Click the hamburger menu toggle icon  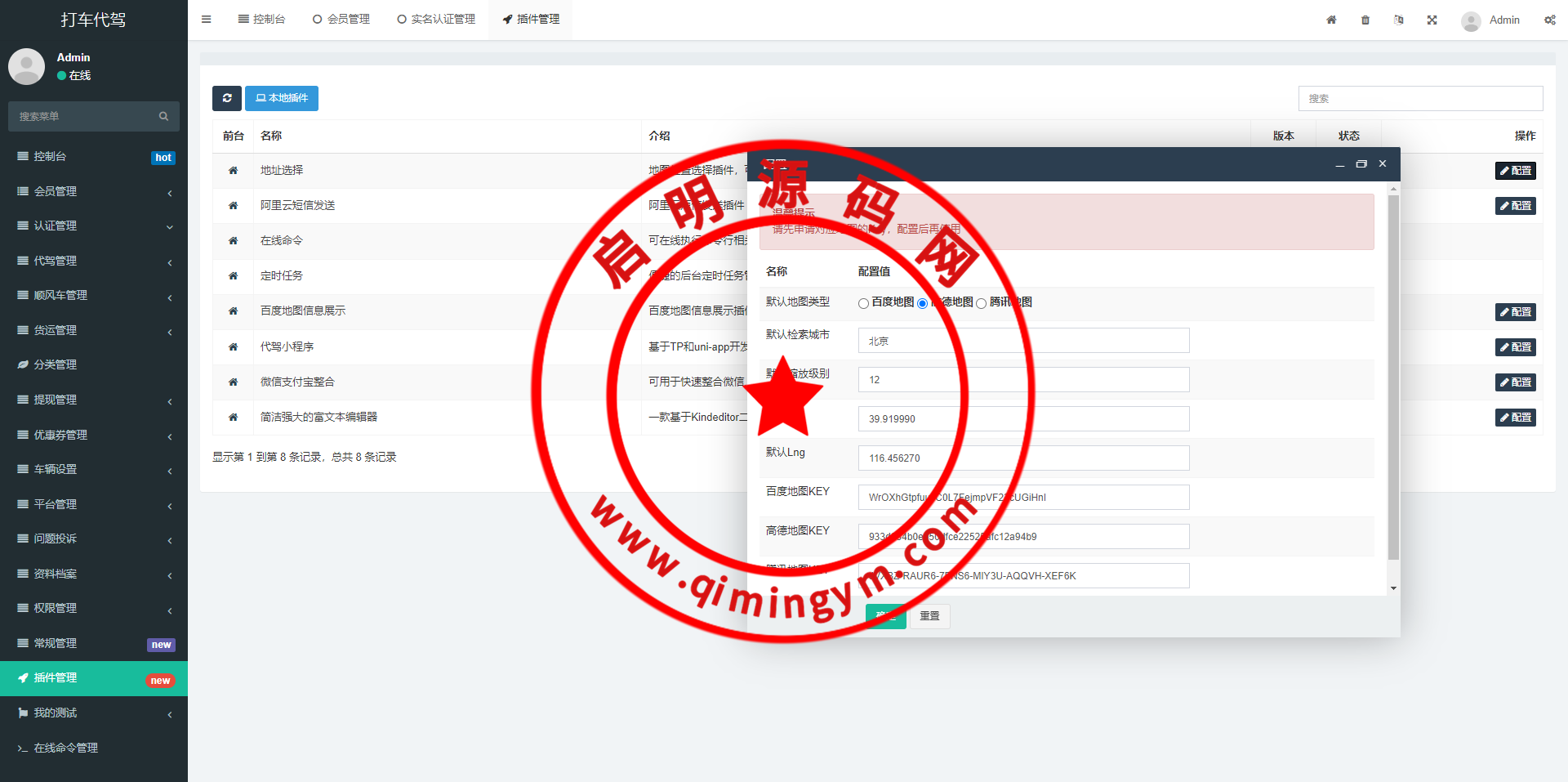(207, 20)
